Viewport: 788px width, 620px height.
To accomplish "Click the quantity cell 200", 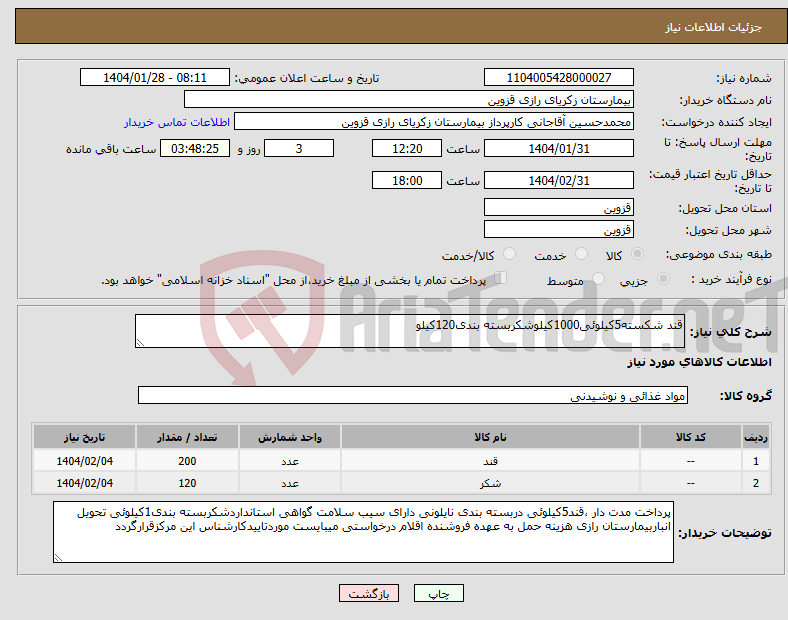I will click(187, 461).
